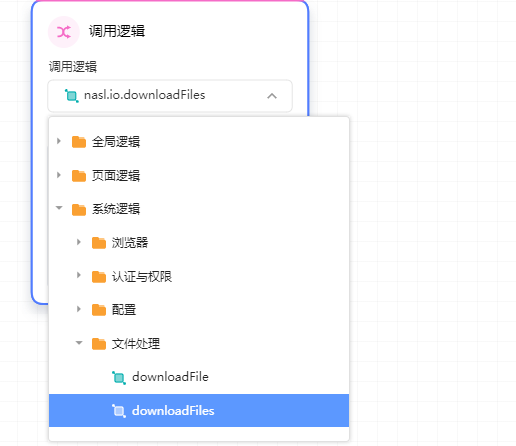The height and width of the screenshot is (446, 516).
Task: Select the 认证与权限 tree item label
Action: coord(142,277)
